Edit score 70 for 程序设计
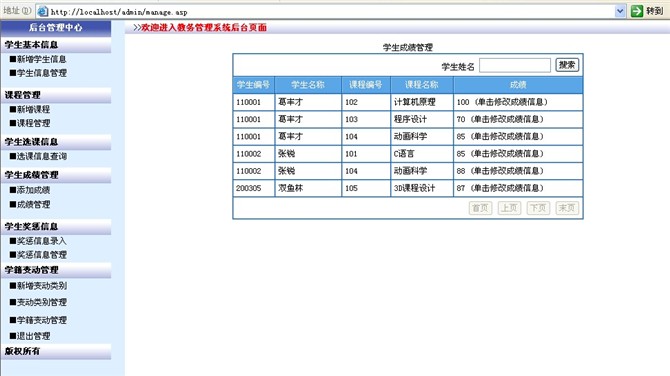This screenshot has width=670, height=376. click(x=500, y=119)
